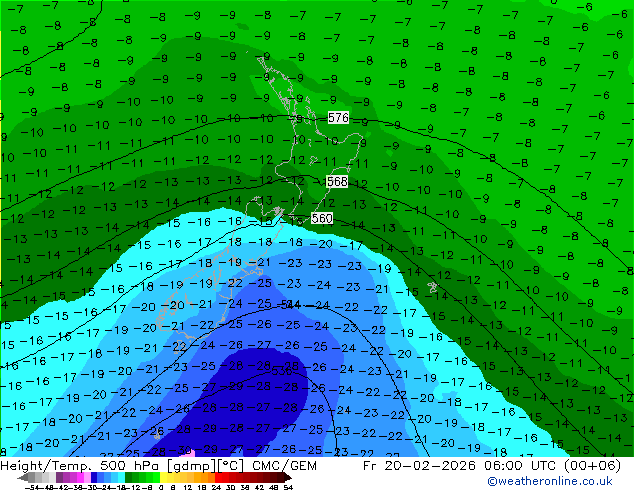
Task: Click the left arrow end of color scale
Action: tap(22, 478)
